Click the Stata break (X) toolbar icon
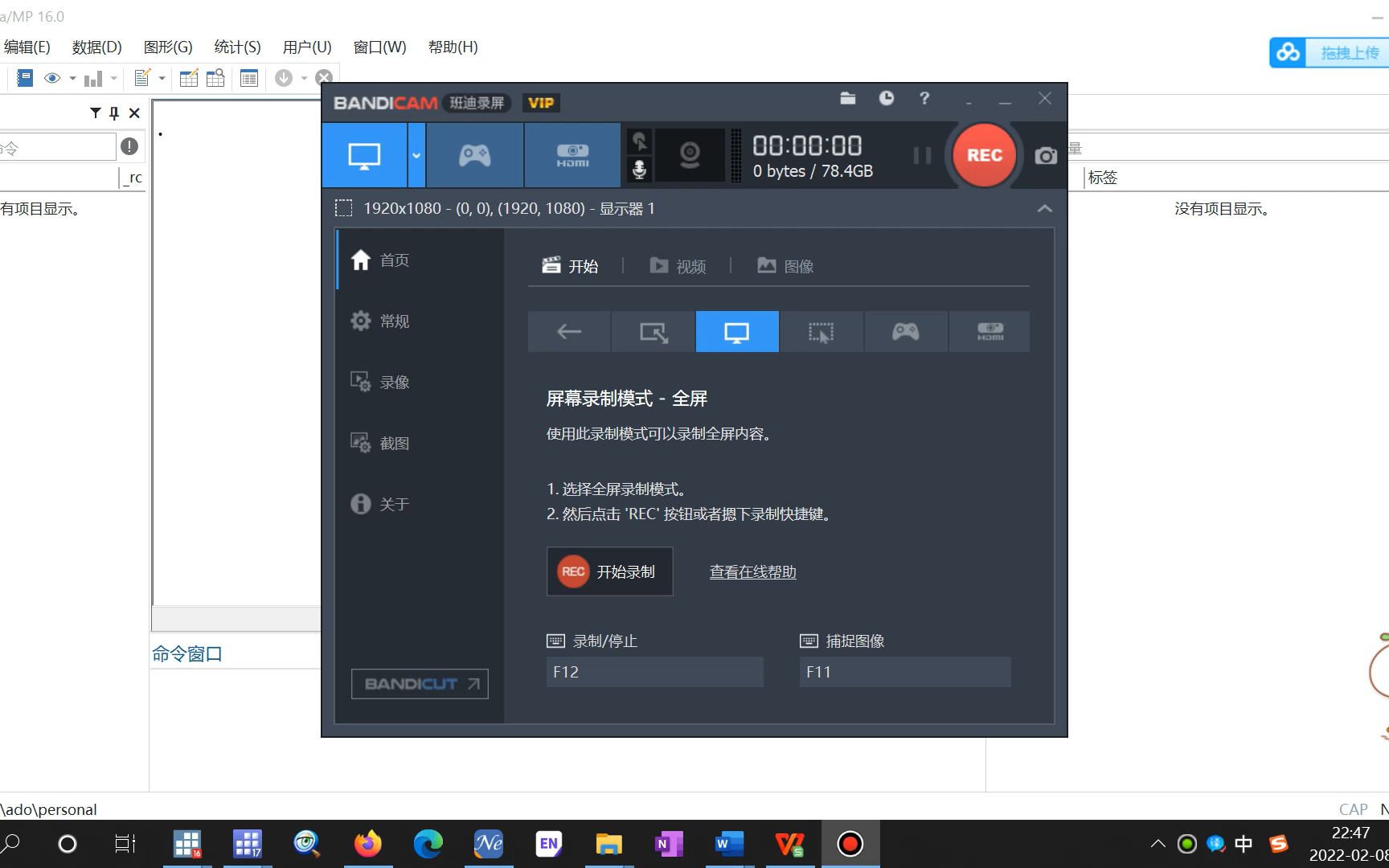 [x=324, y=78]
